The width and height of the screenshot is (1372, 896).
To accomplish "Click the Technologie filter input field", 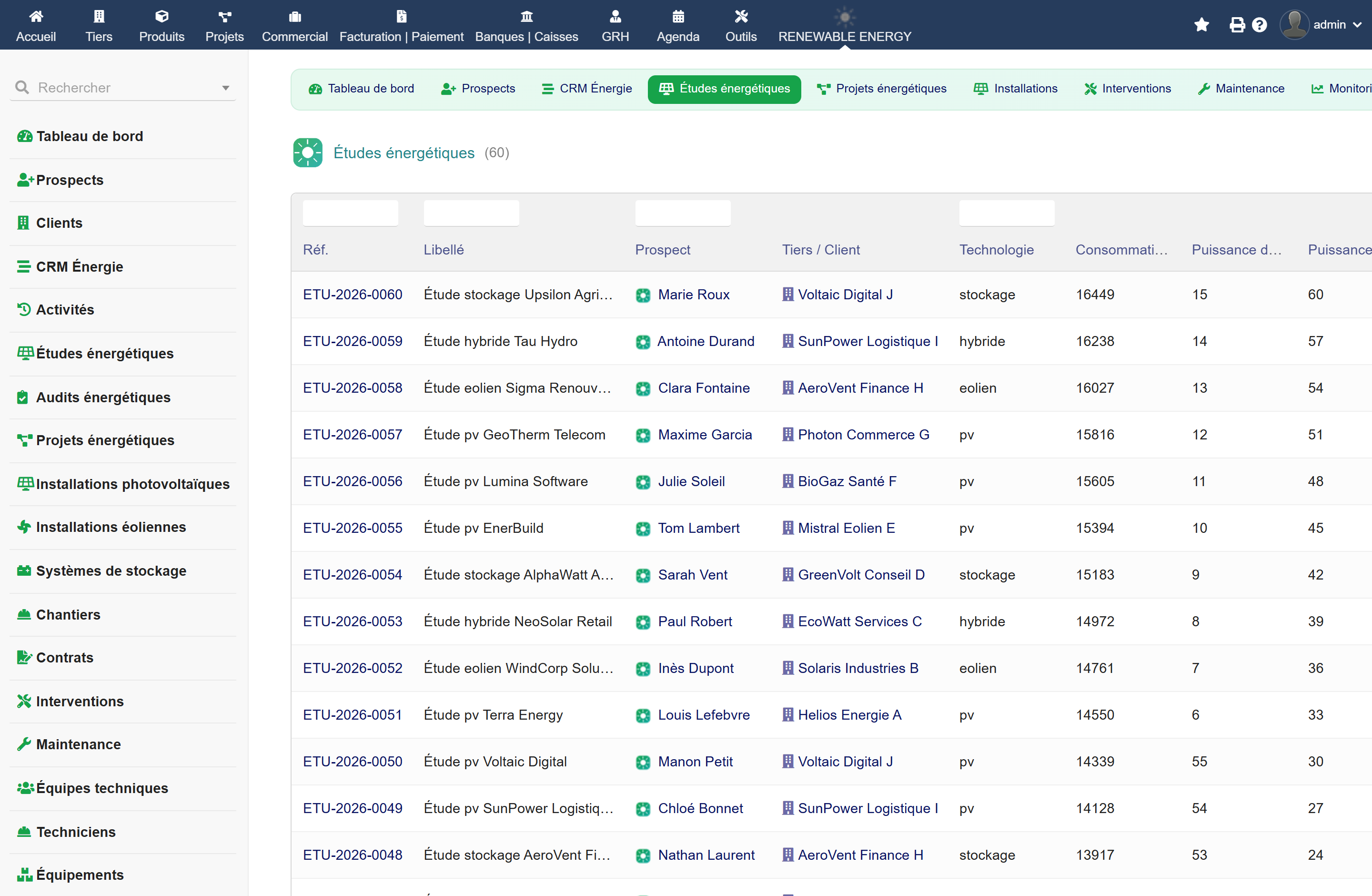I will (1007, 213).
